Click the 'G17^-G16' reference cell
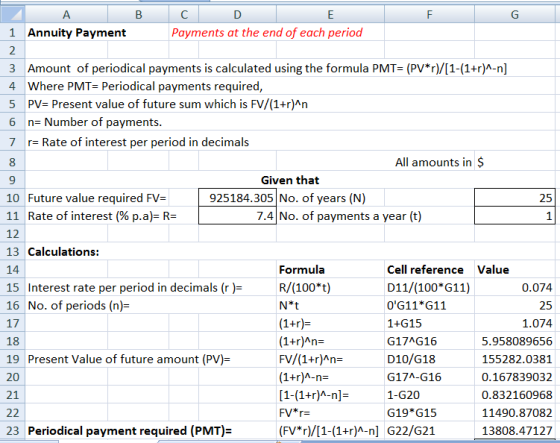Image resolution: width=560 pixels, height=443 pixels. pos(429,377)
